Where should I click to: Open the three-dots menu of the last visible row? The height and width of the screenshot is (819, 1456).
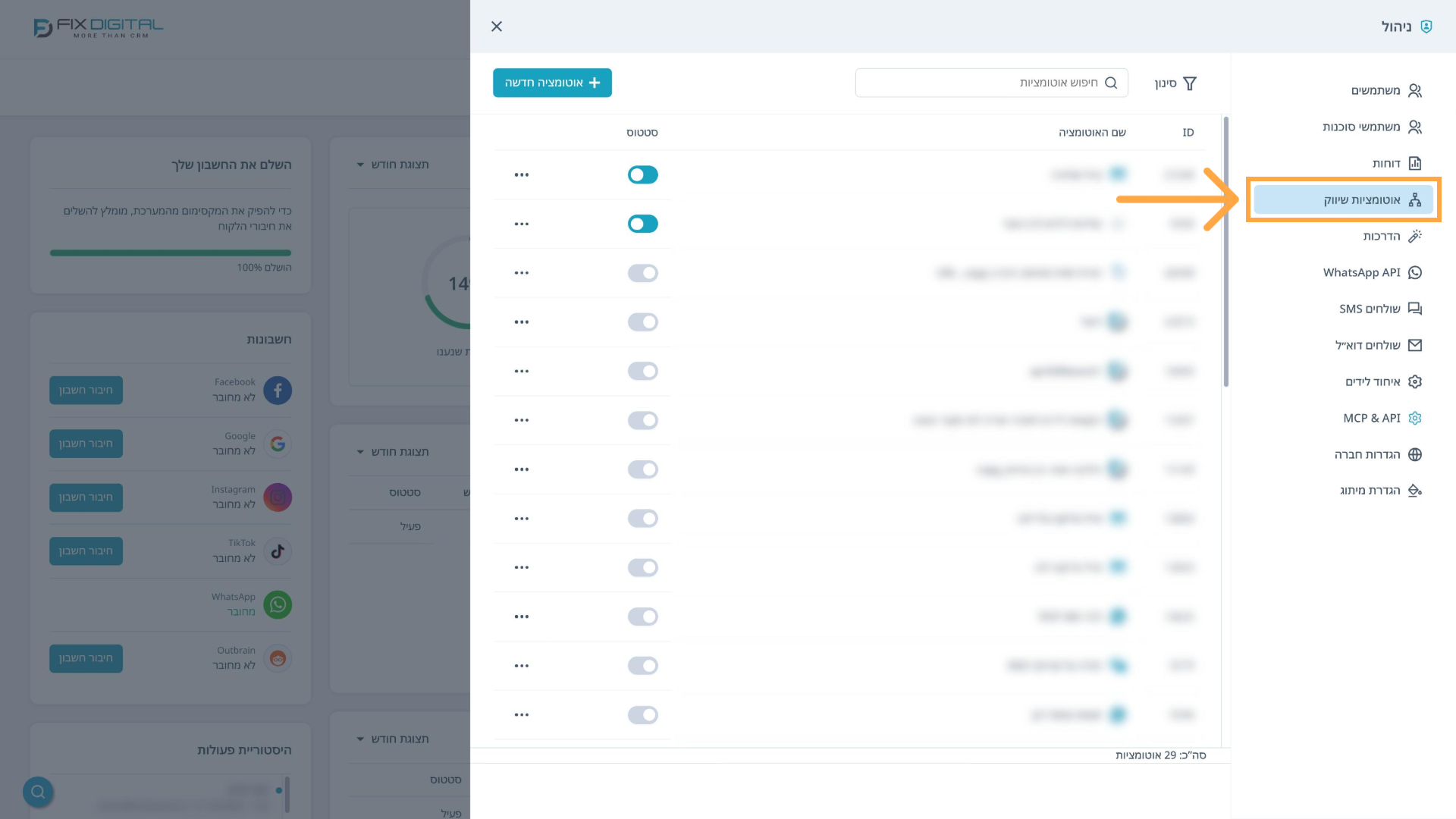tap(522, 714)
